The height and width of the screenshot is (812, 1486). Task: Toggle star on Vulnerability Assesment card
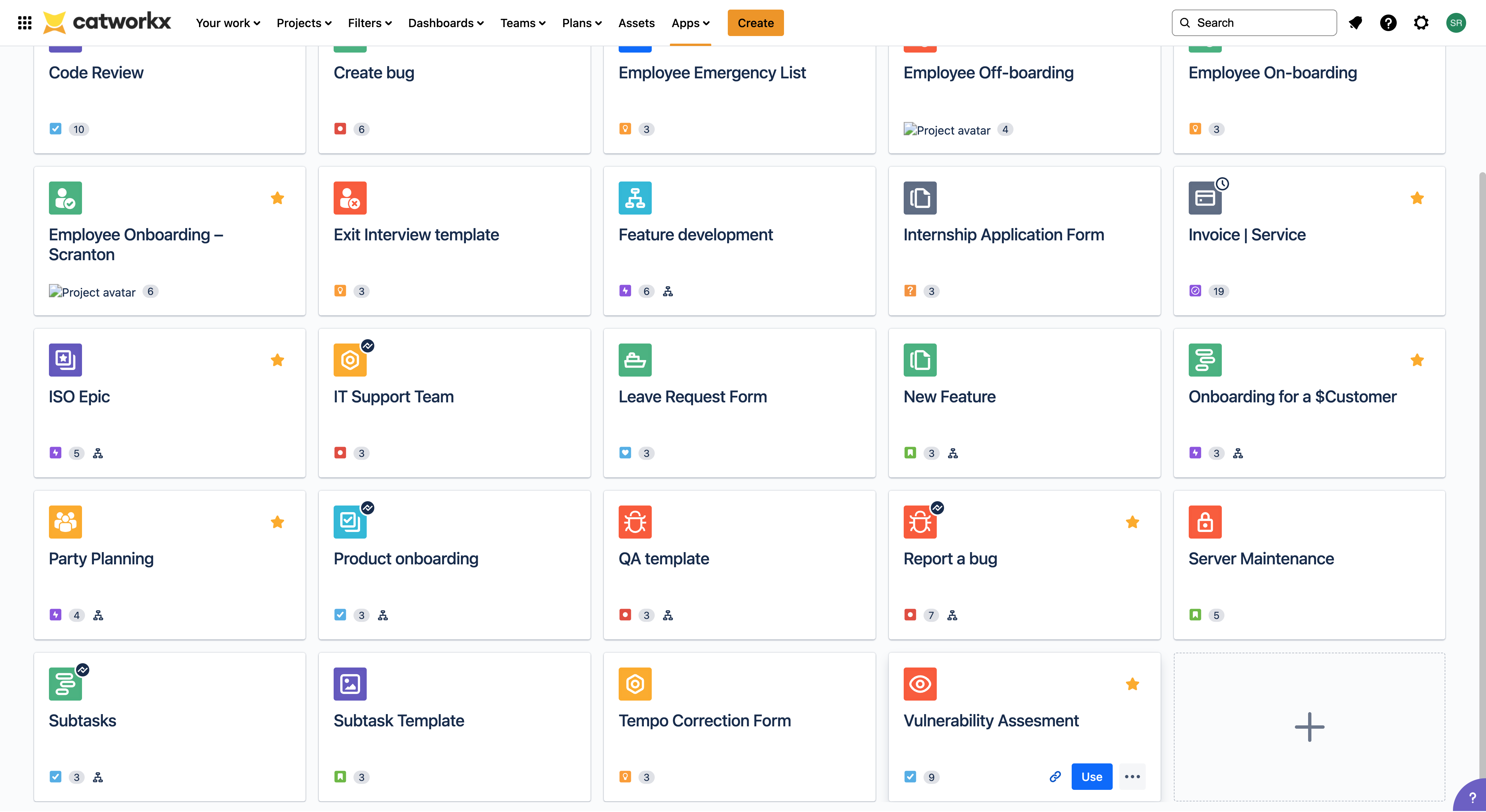point(1133,684)
